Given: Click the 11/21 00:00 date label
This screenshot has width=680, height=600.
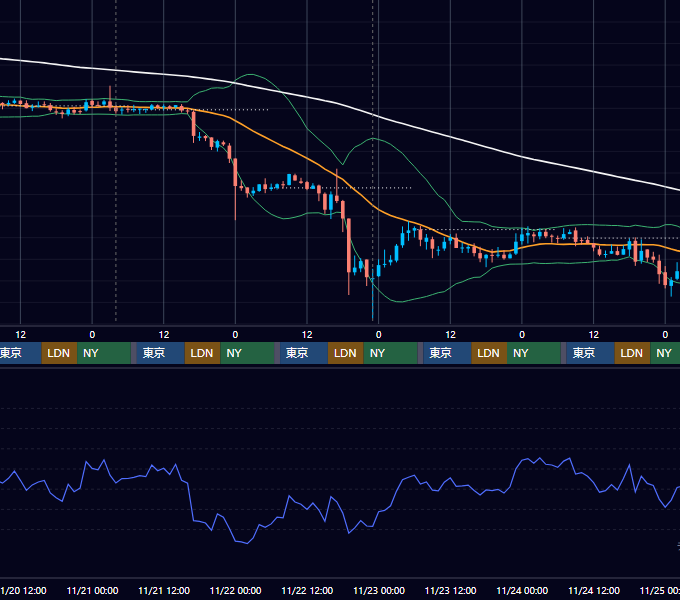Looking at the screenshot, I should tap(92, 590).
